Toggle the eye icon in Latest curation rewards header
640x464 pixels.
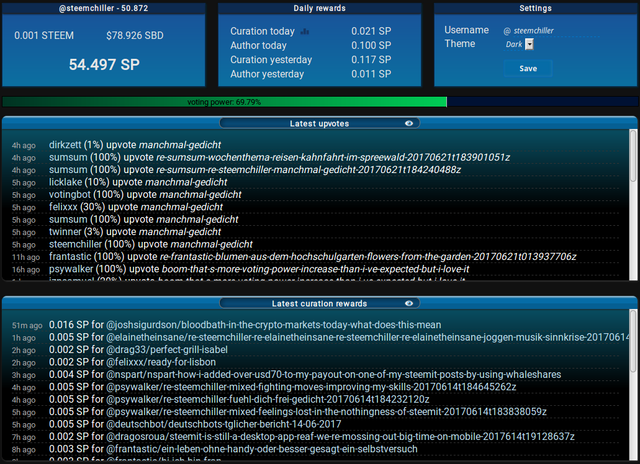(409, 303)
